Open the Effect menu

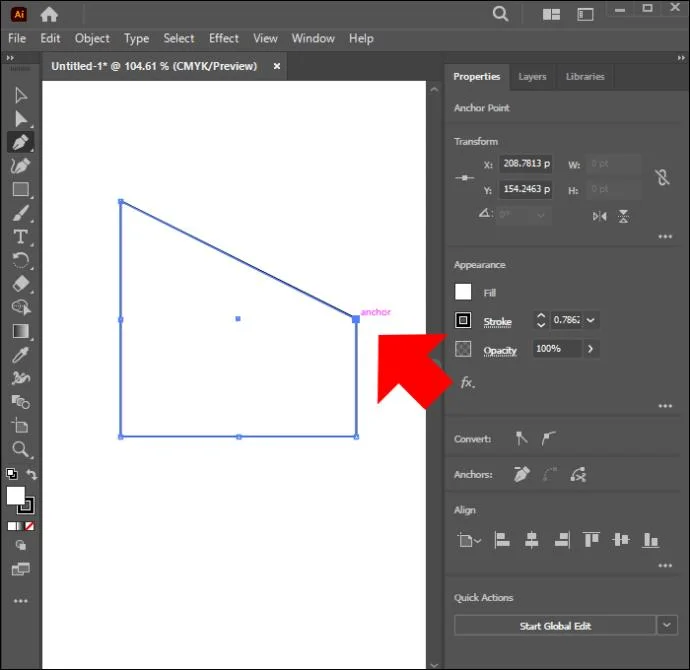pos(224,38)
